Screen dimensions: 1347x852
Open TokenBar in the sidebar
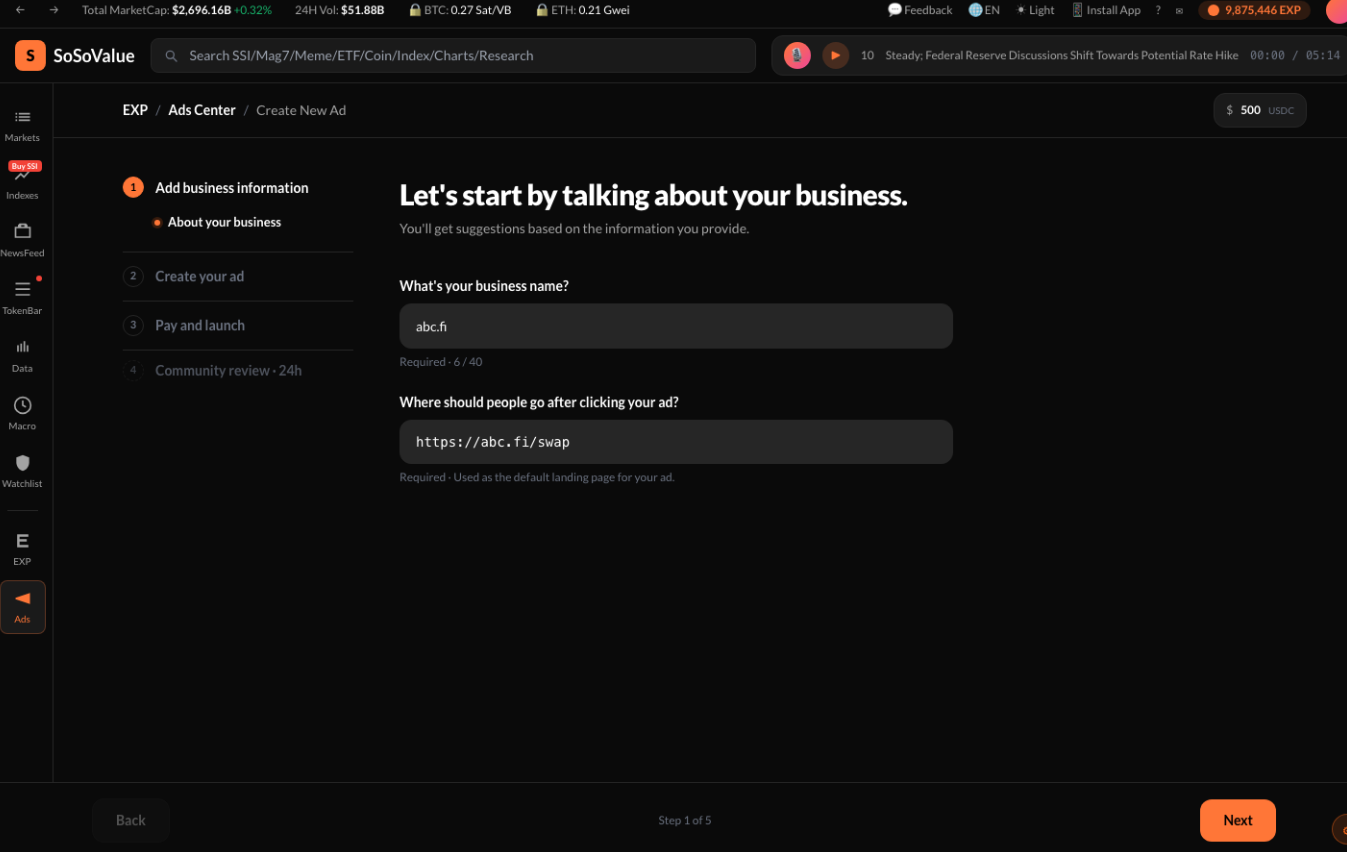(22, 297)
